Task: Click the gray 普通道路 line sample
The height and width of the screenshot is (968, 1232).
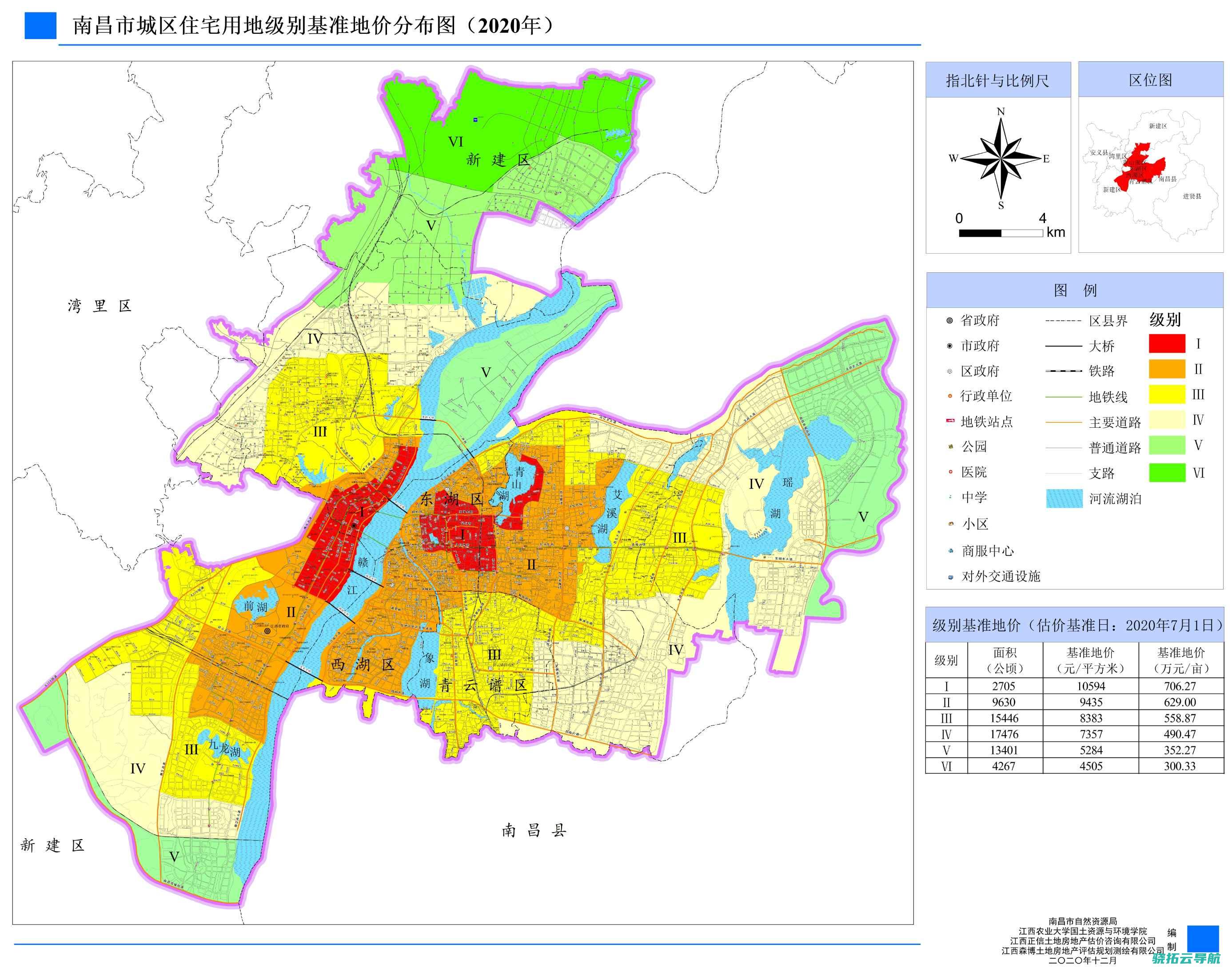Action: tap(1063, 448)
